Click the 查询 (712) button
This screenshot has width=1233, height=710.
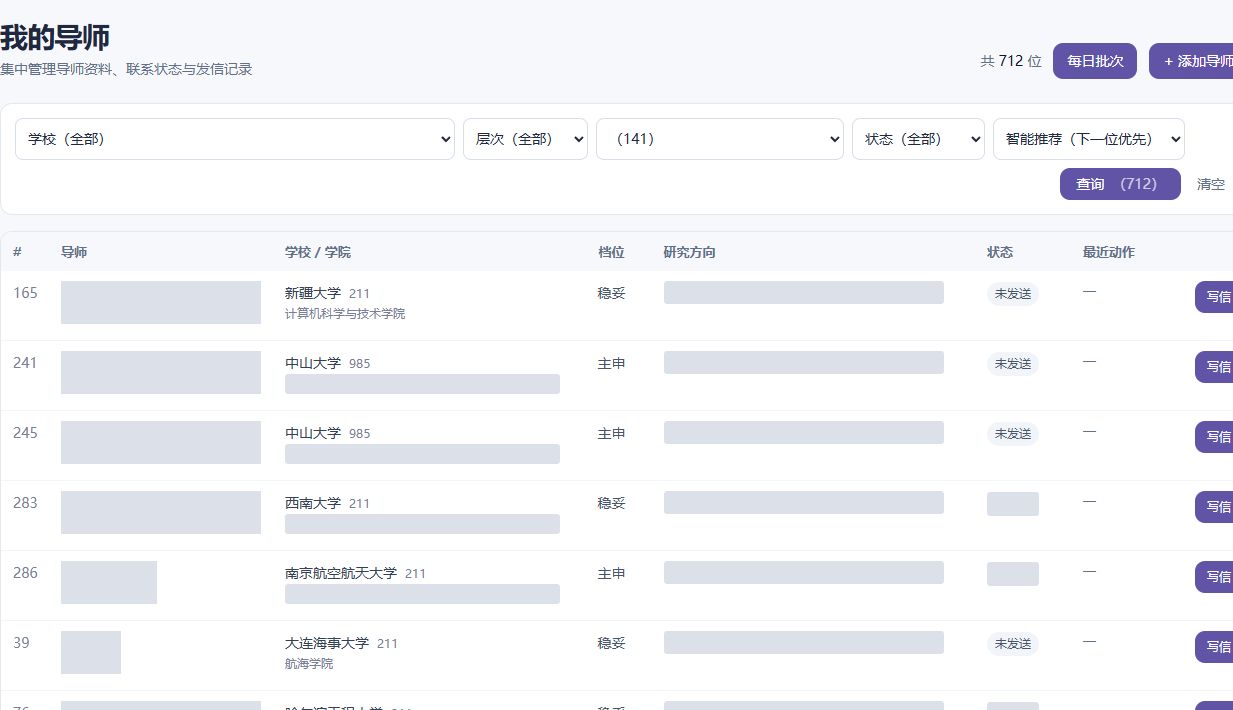(x=1120, y=184)
